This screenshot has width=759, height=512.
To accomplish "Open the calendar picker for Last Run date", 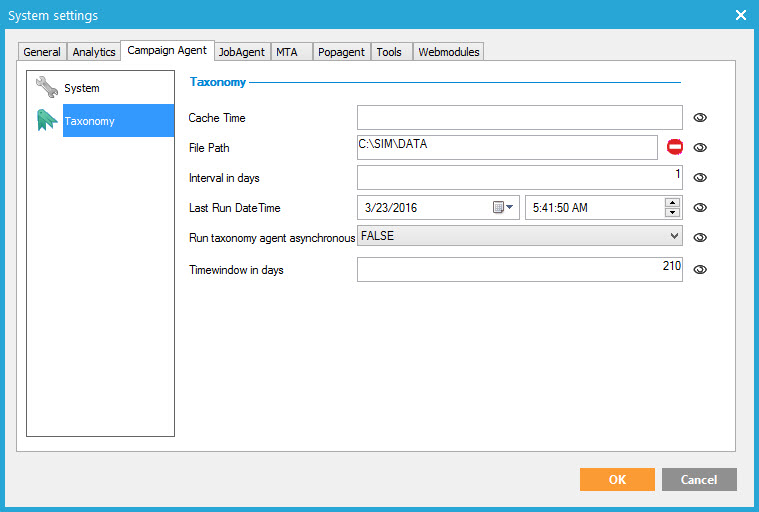I will [x=498, y=207].
